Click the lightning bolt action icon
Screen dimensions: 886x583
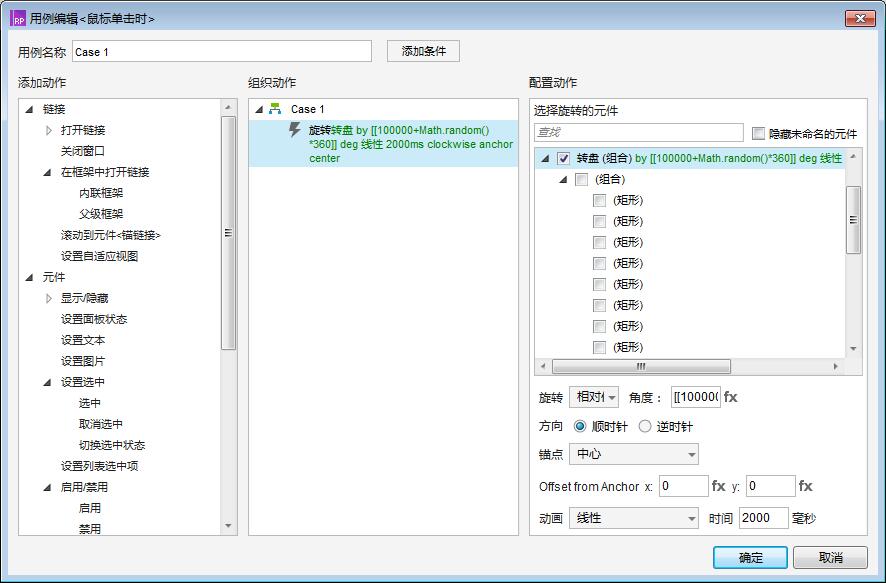click(x=294, y=130)
